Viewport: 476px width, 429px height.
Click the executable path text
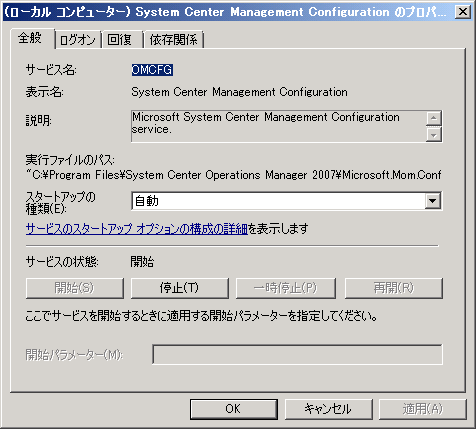pyautogui.click(x=234, y=175)
